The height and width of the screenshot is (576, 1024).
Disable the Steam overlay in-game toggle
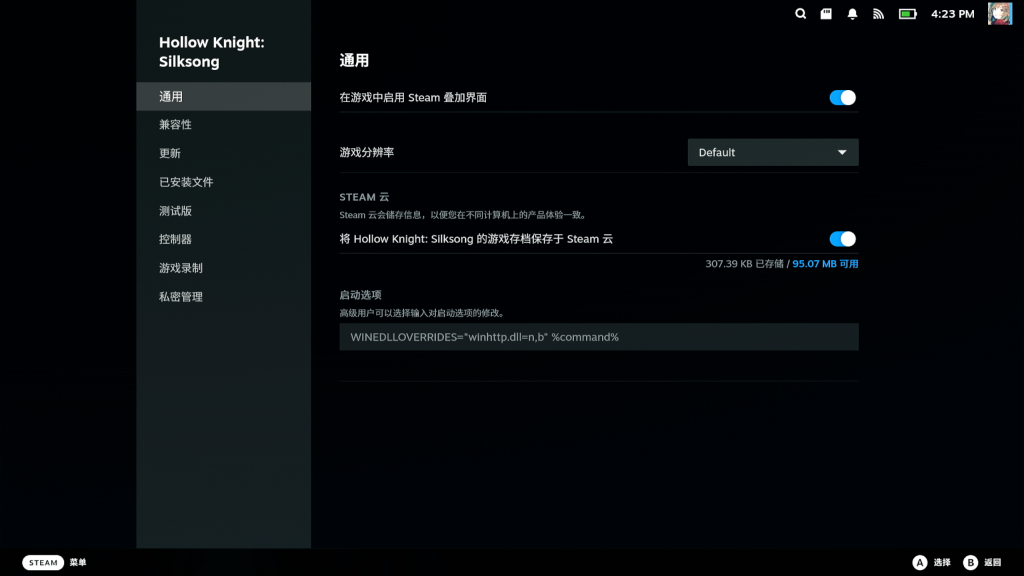click(842, 97)
